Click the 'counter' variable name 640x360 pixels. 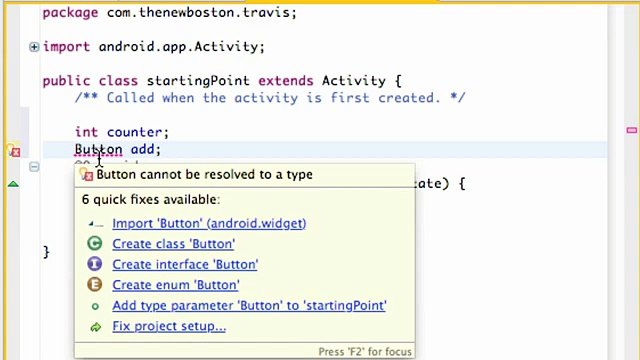[134, 132]
